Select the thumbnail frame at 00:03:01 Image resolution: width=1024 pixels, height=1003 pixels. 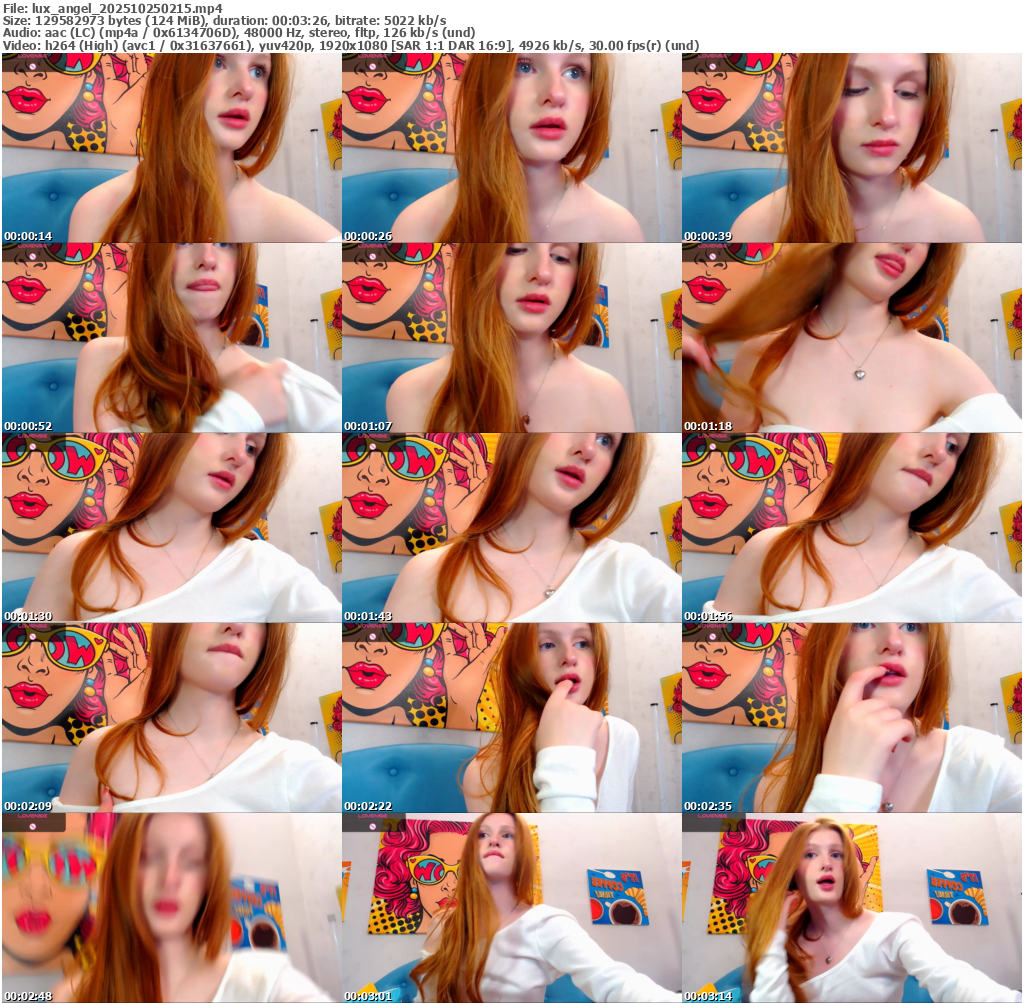(511, 908)
